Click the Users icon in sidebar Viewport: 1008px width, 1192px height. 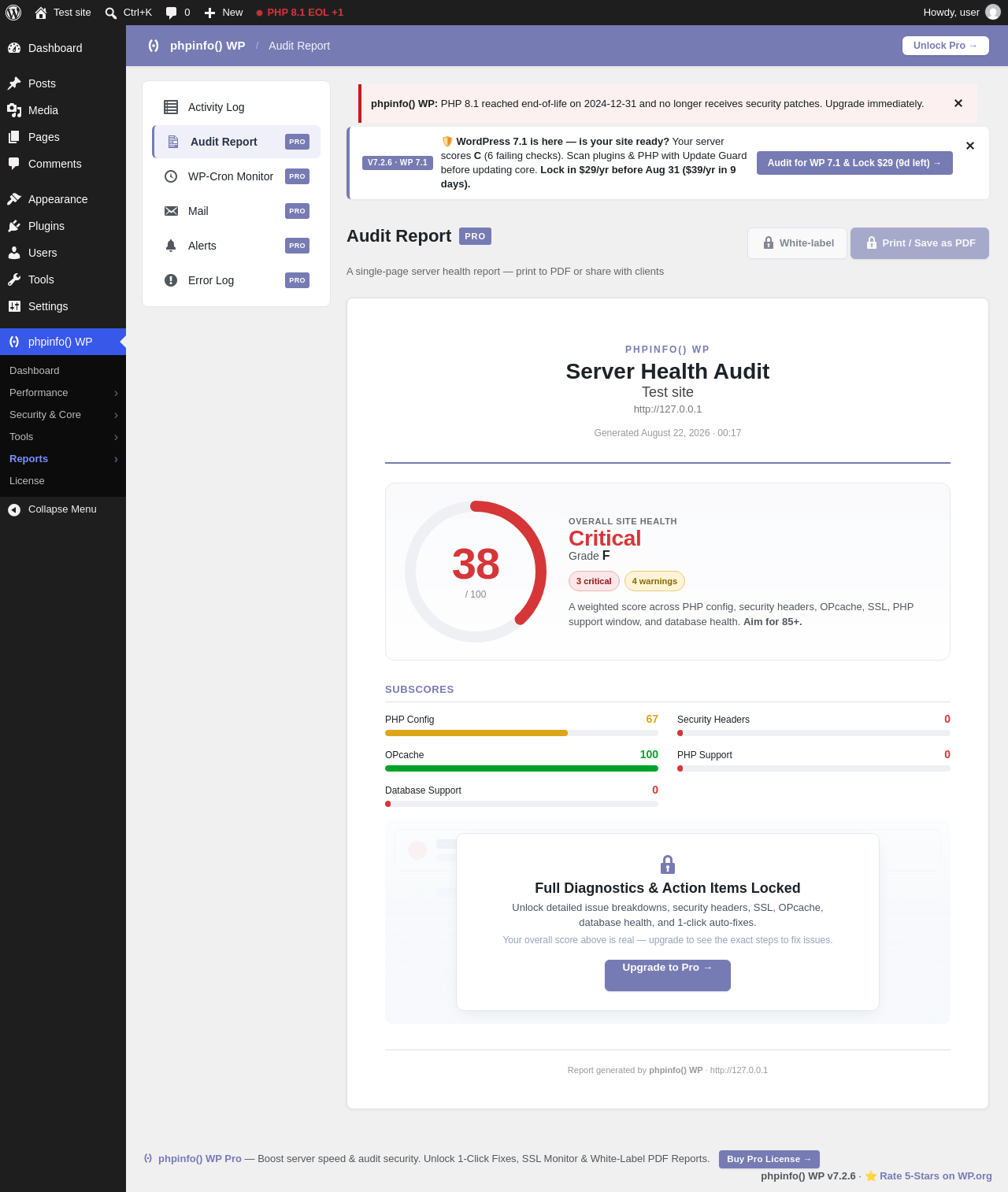(x=14, y=253)
